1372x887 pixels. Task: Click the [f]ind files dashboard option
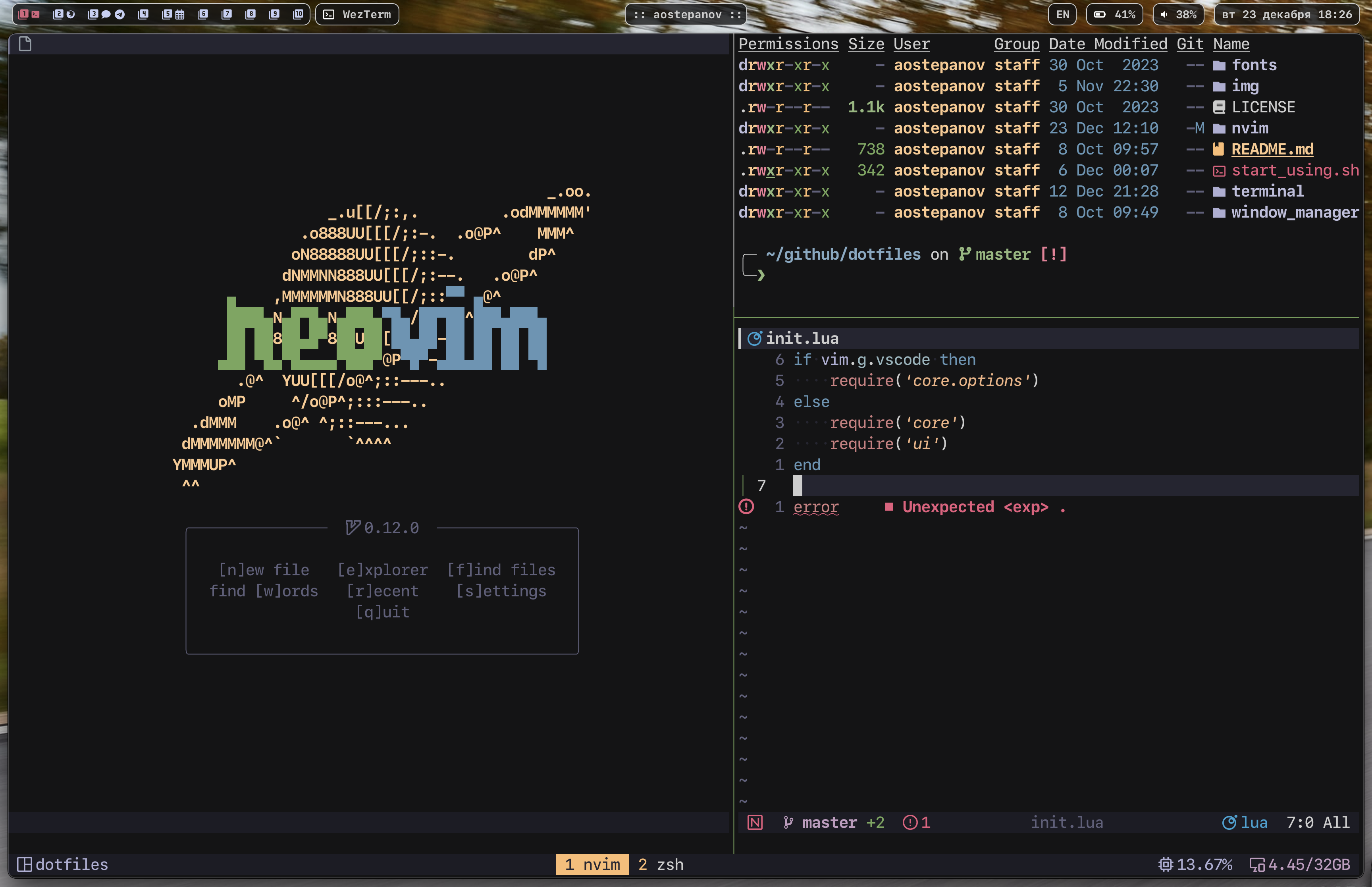coord(501,570)
